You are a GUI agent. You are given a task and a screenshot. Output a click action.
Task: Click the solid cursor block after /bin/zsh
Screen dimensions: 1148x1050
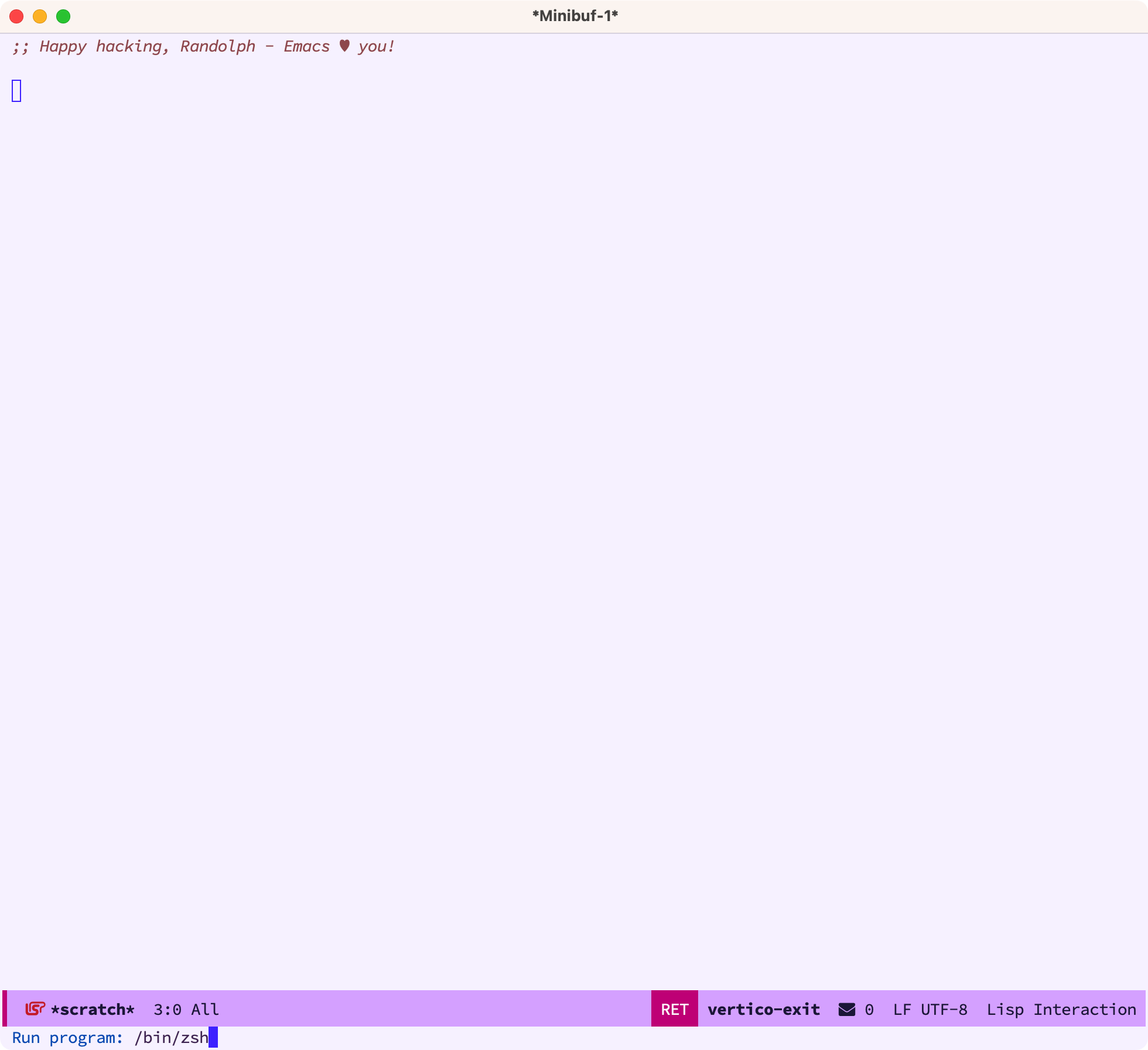(213, 1037)
